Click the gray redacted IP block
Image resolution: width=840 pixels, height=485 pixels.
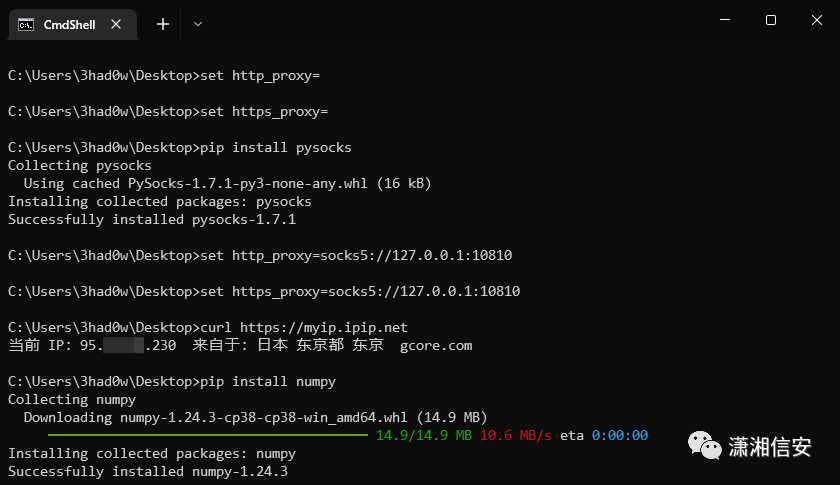pos(123,345)
